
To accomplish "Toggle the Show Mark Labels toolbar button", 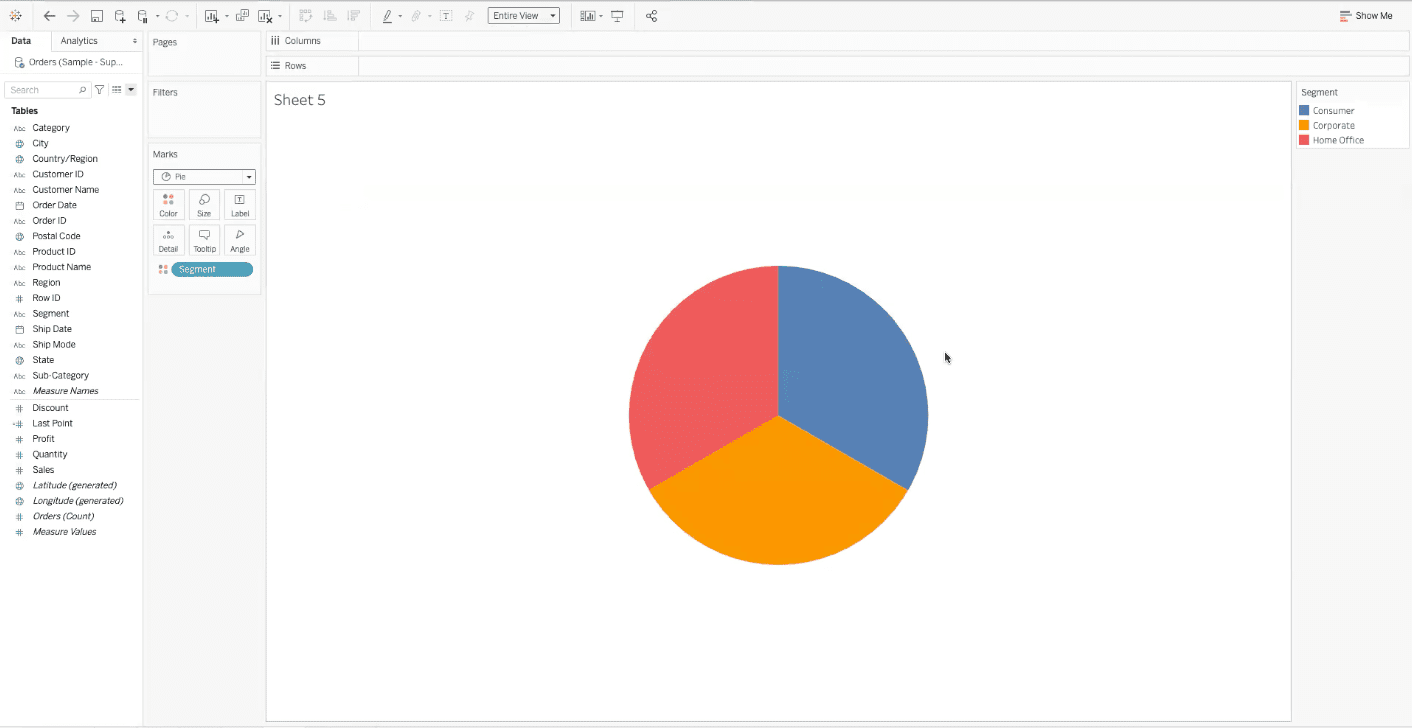I will tap(445, 15).
